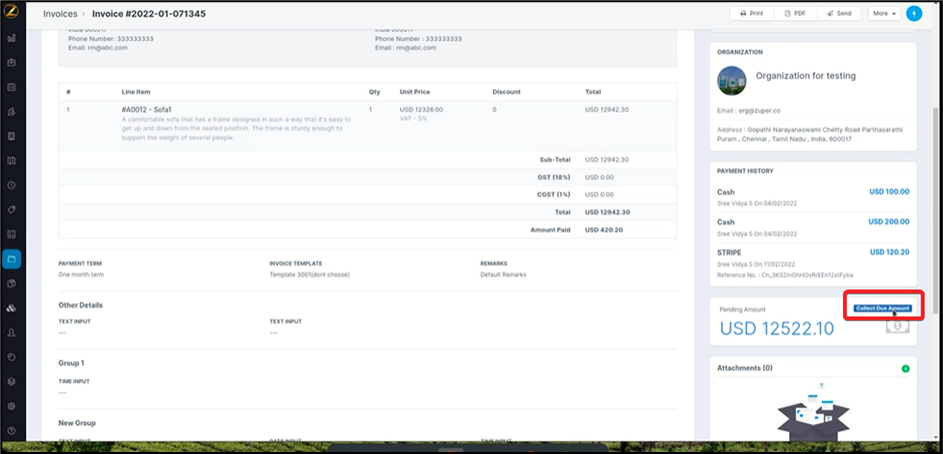Open the calendar icon in sidebar
Image resolution: width=943 pixels, height=454 pixels.
(11, 87)
